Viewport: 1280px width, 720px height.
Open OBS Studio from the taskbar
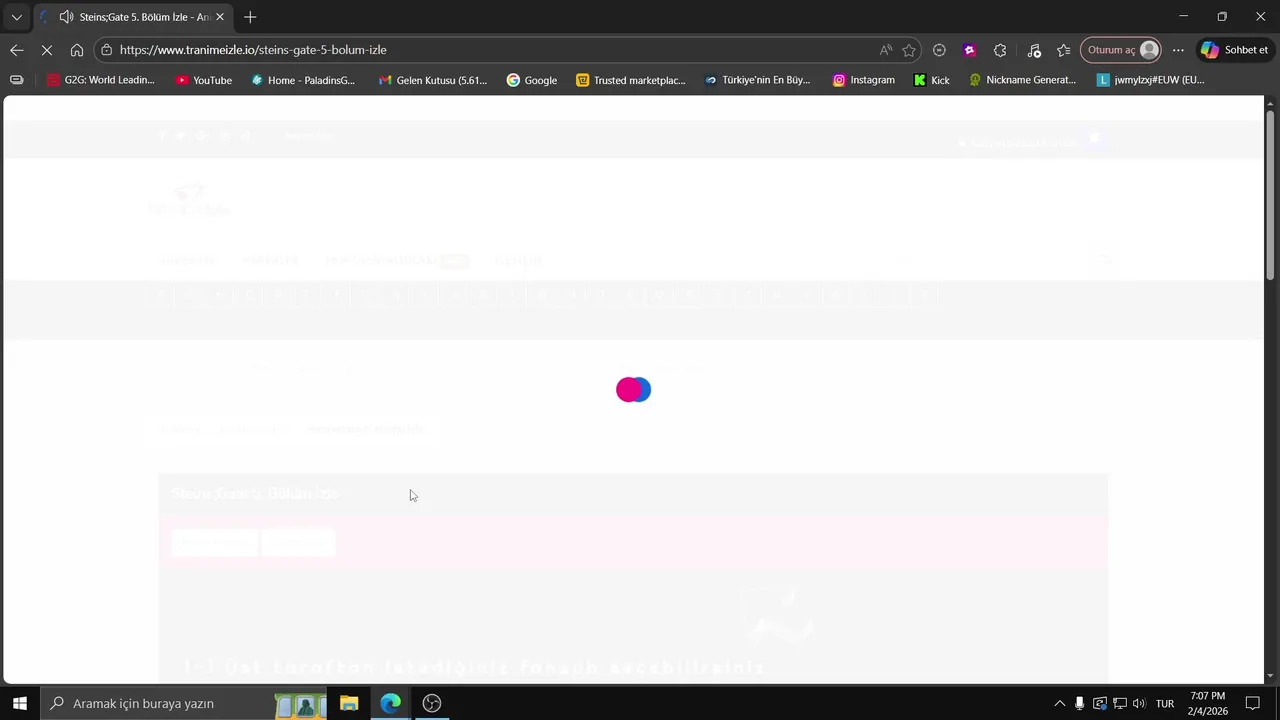pos(432,703)
